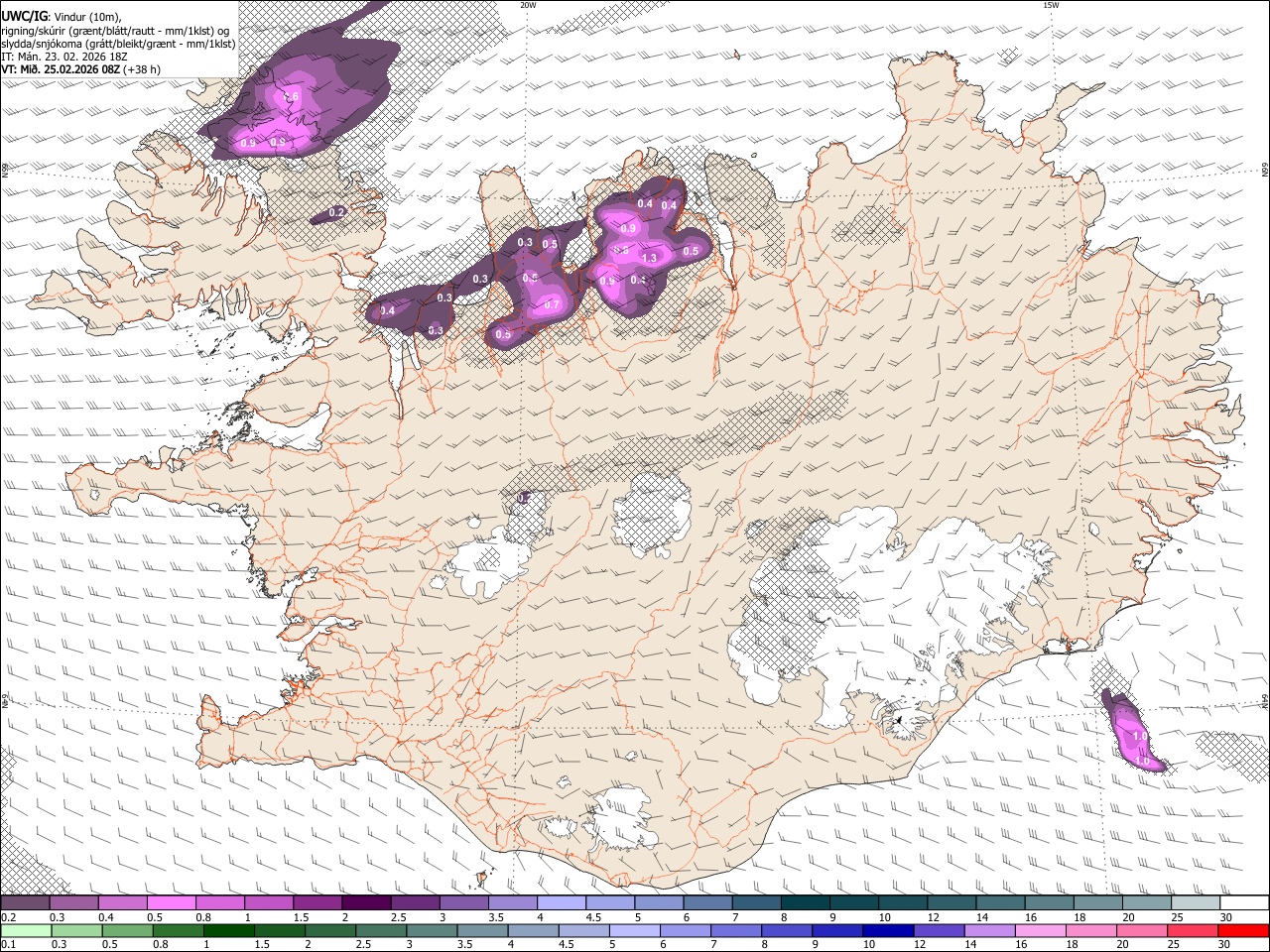The height and width of the screenshot is (952, 1270).
Task: Pick the white snow swatch right of 30
Action: (x=1243, y=902)
